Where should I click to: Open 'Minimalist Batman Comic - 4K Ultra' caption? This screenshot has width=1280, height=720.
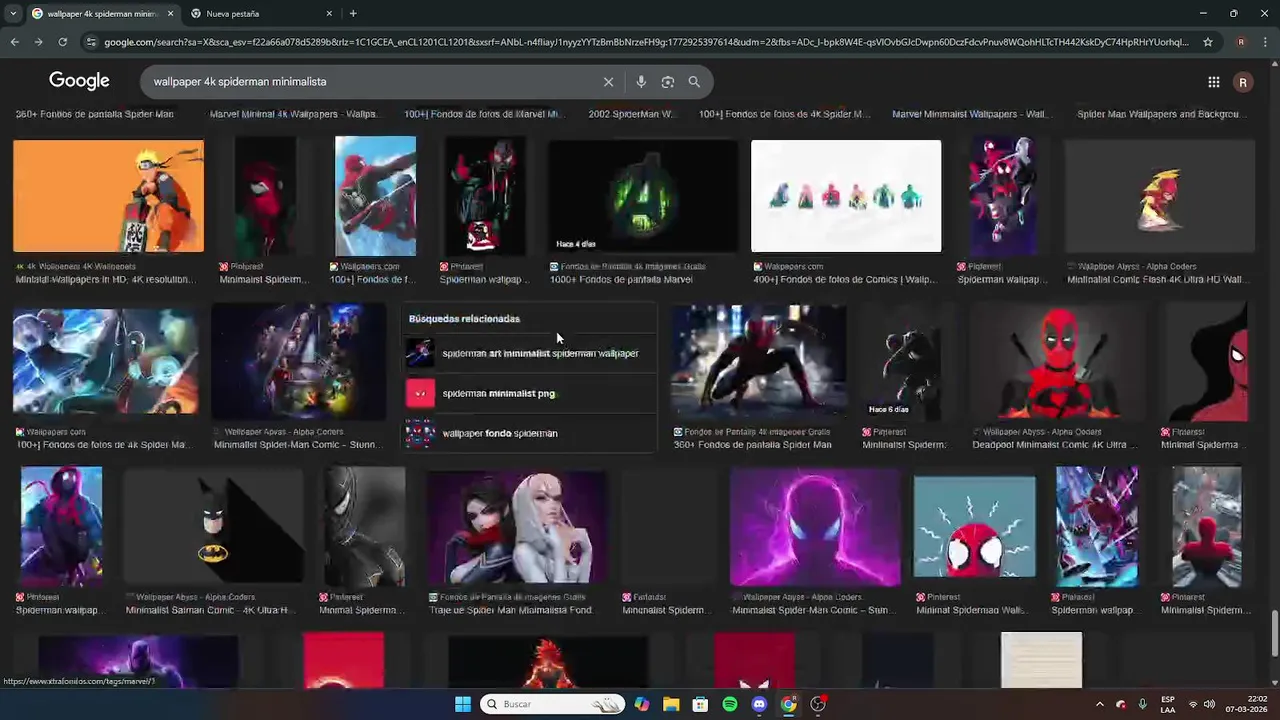tap(208, 610)
